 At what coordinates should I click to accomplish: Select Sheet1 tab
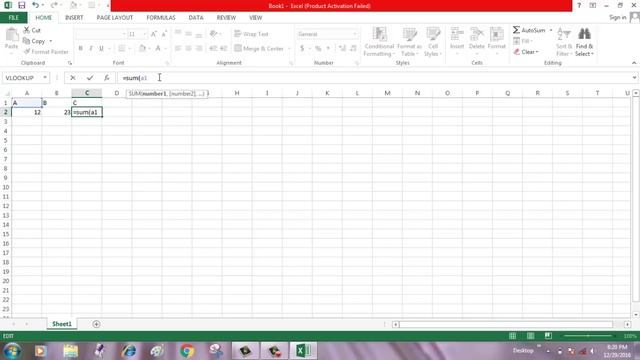coord(62,324)
